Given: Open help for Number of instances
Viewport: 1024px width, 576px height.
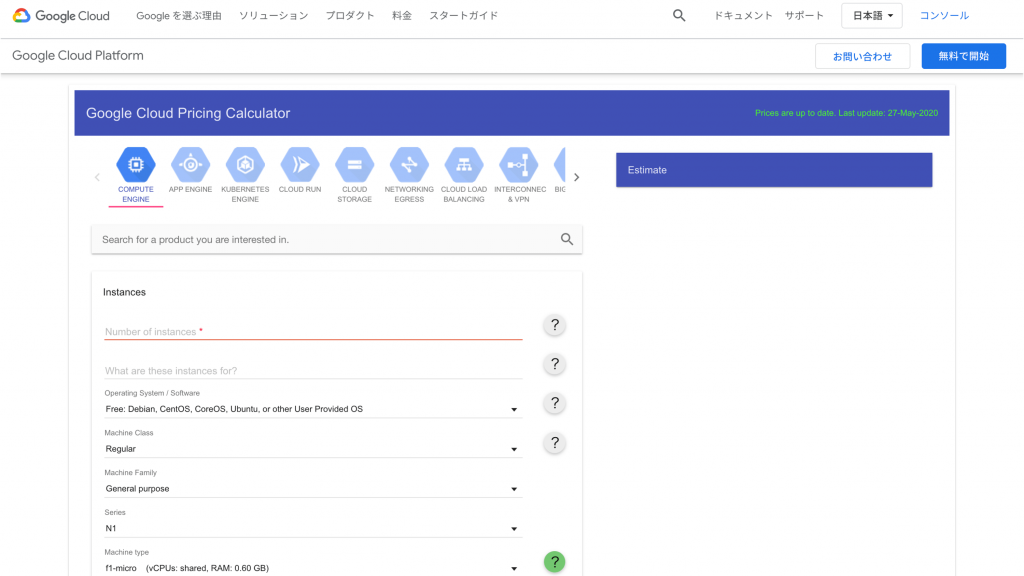Looking at the screenshot, I should 554,325.
